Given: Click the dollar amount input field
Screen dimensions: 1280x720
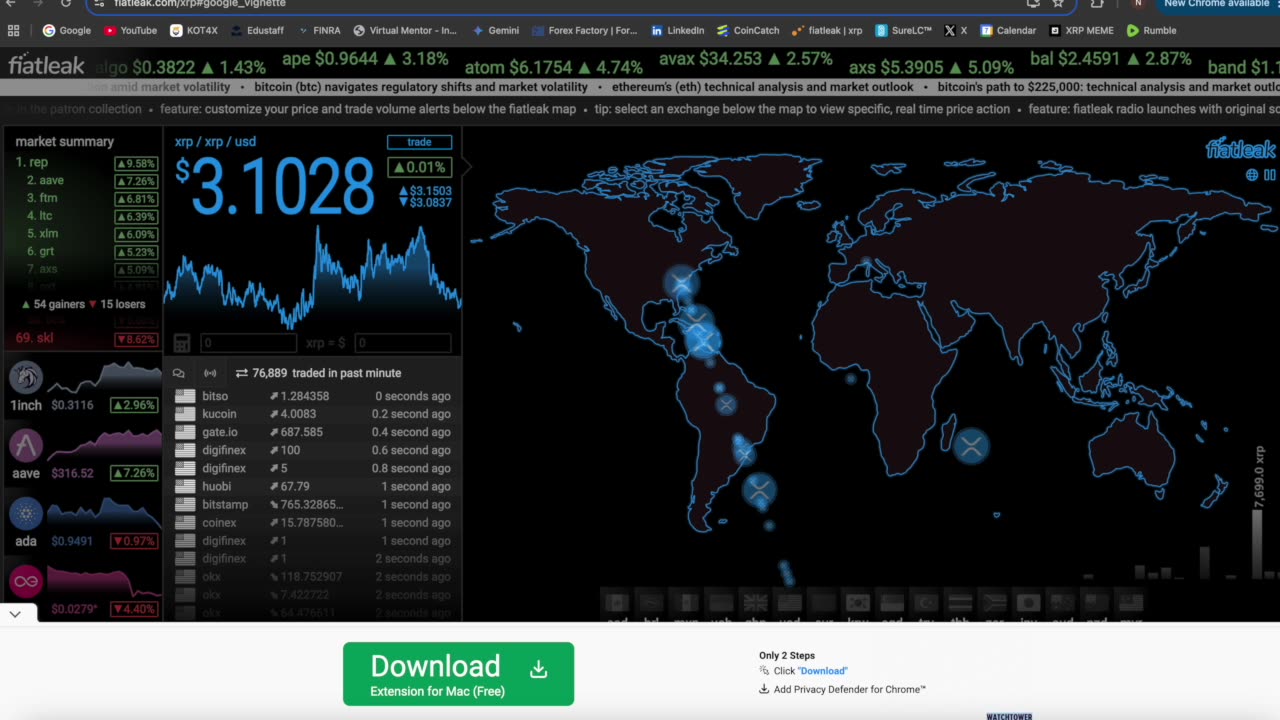Looking at the screenshot, I should pos(402,343).
